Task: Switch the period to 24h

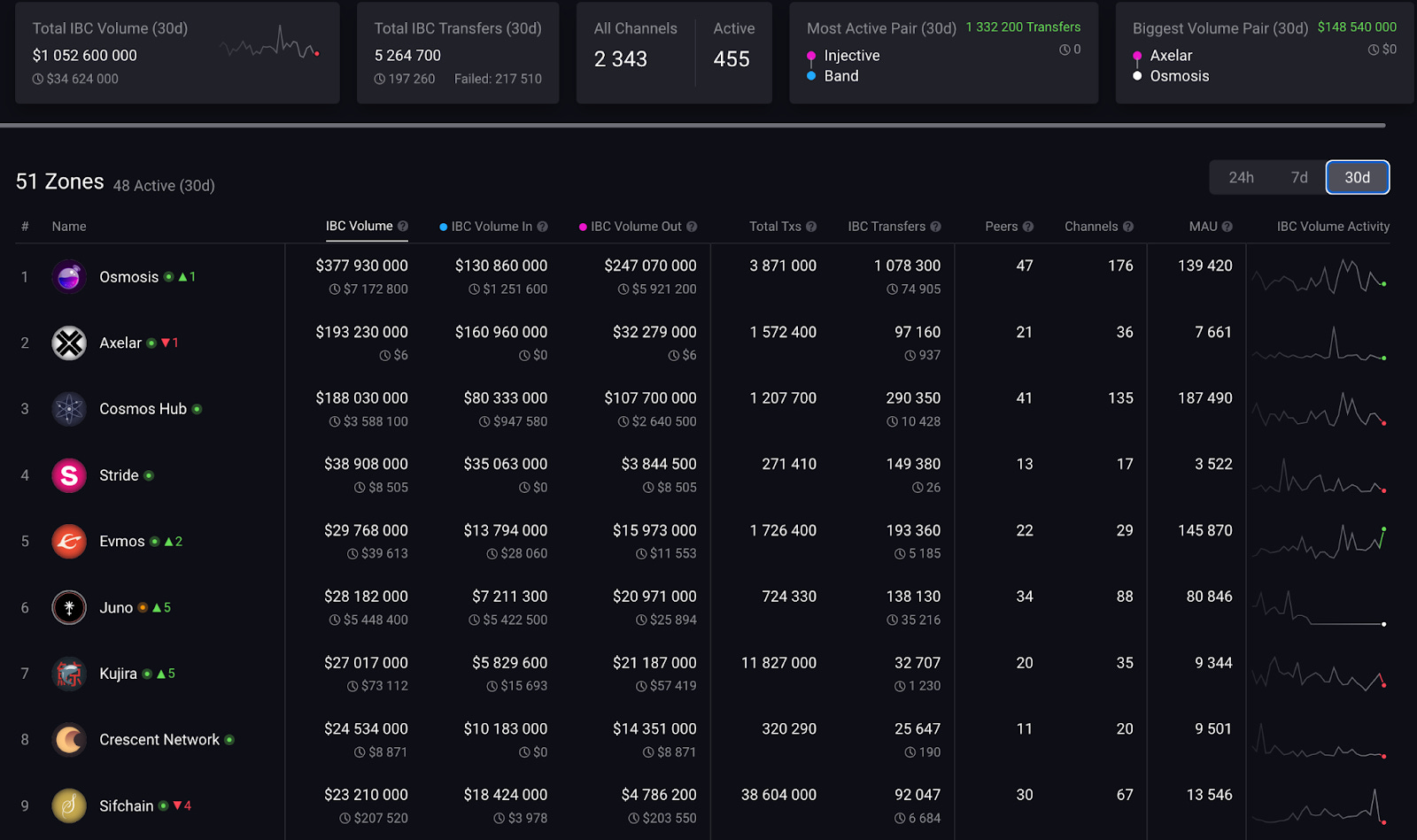Action: point(1241,178)
